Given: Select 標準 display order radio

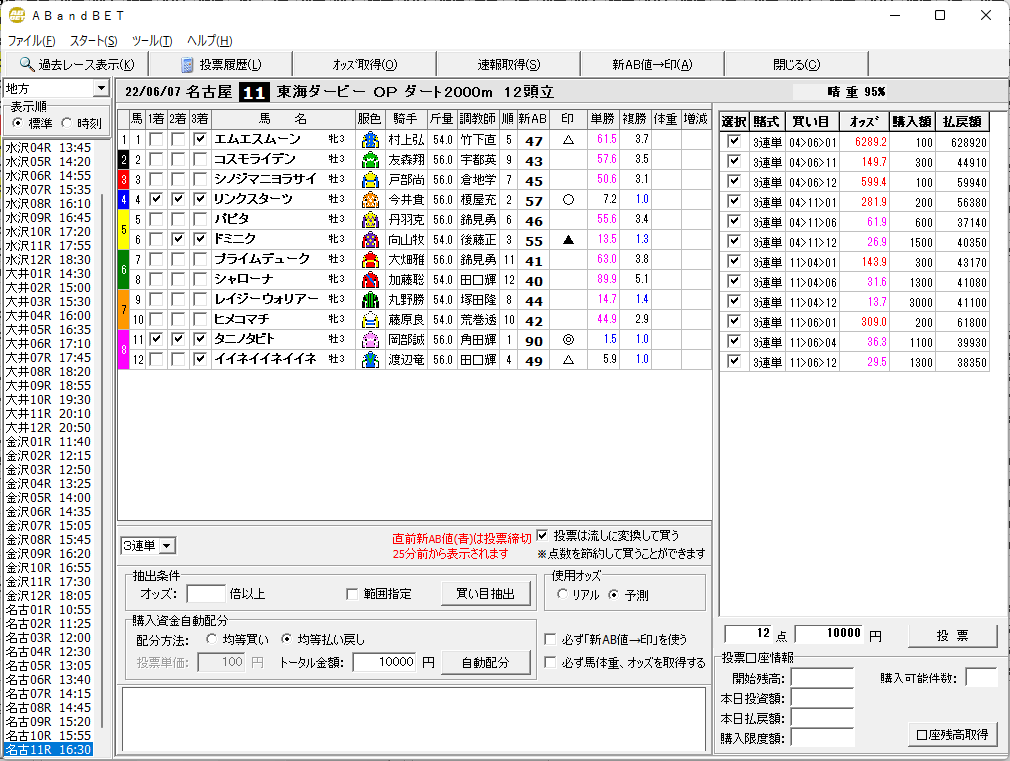Looking at the screenshot, I should 17,122.
